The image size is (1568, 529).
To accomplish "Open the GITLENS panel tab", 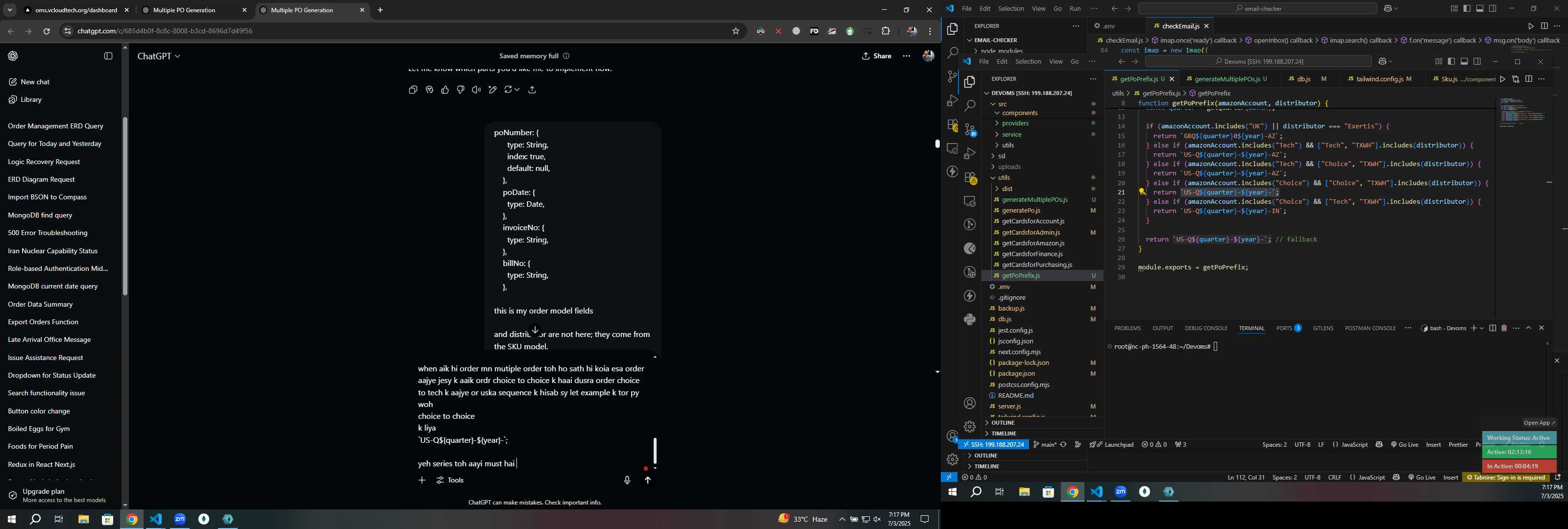I will click(1323, 329).
